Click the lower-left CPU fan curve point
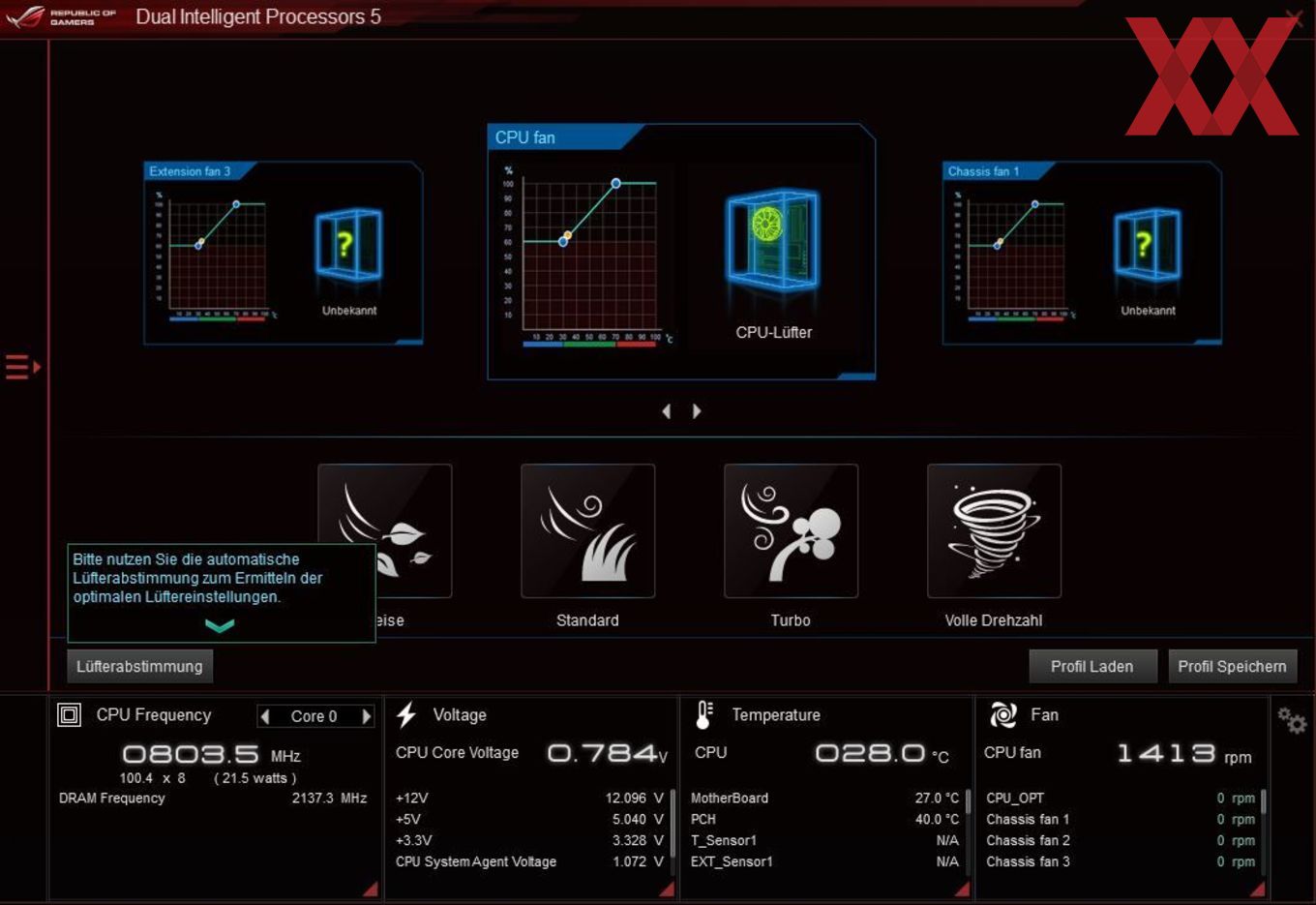 click(x=563, y=241)
